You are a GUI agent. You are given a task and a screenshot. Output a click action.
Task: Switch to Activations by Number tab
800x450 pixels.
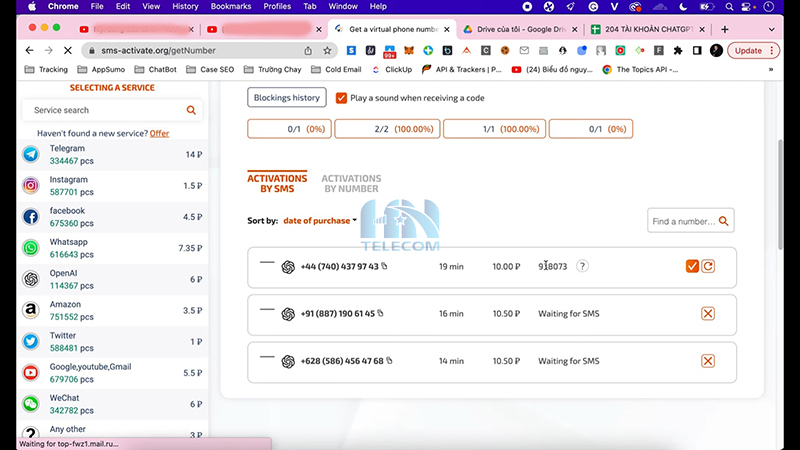click(x=351, y=184)
